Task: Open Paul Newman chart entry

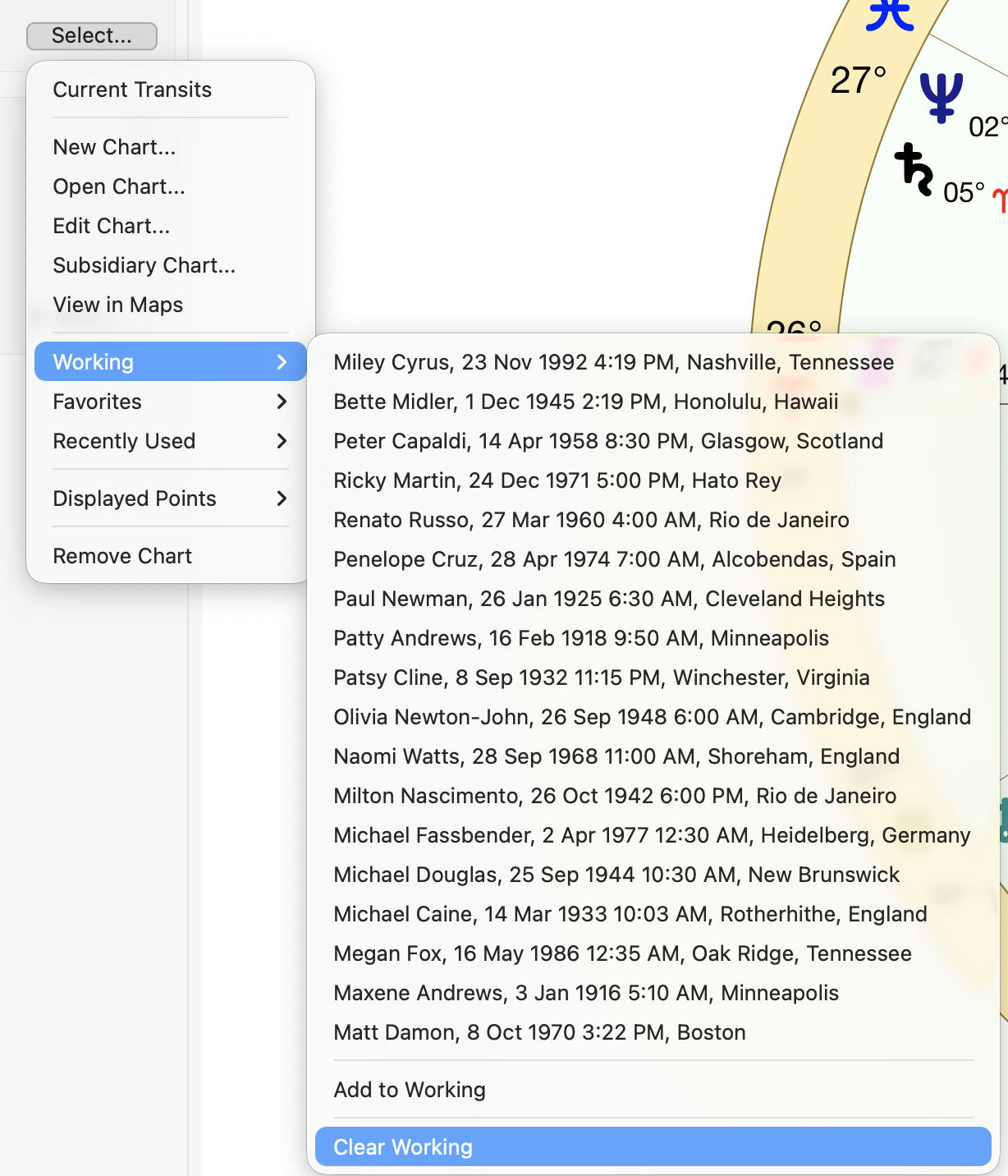Action: [x=653, y=599]
